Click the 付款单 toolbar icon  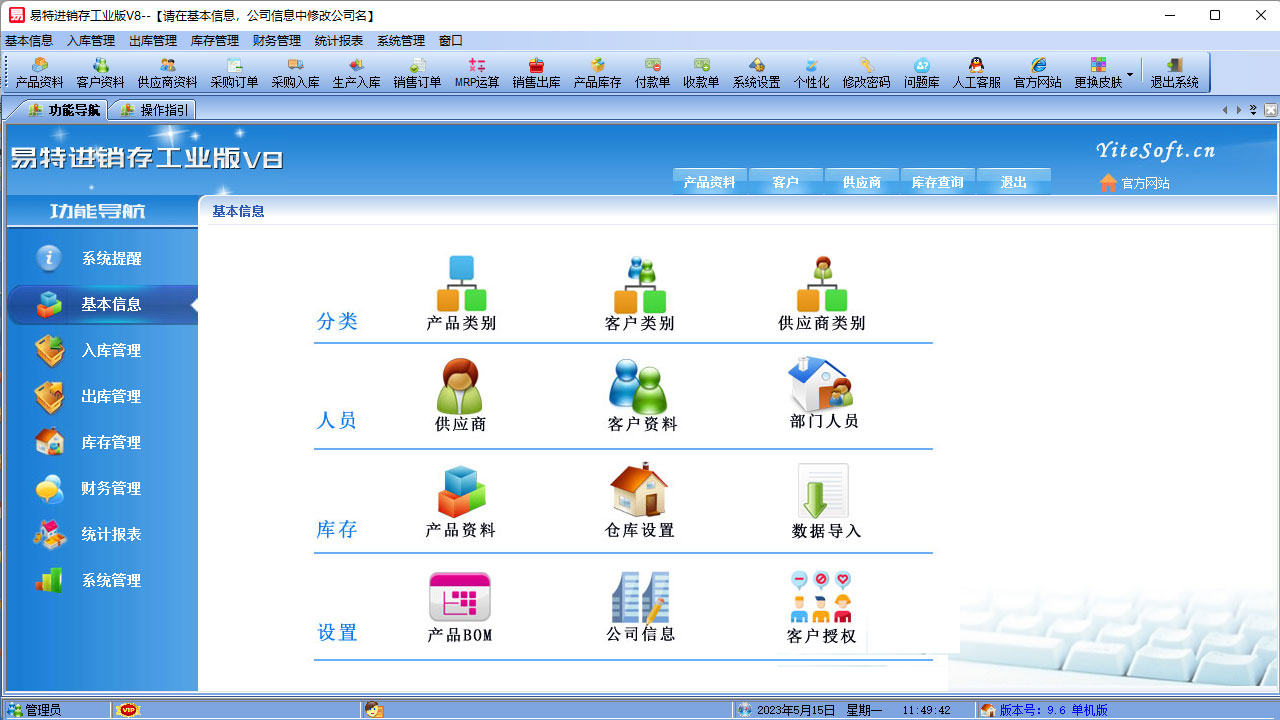652,72
